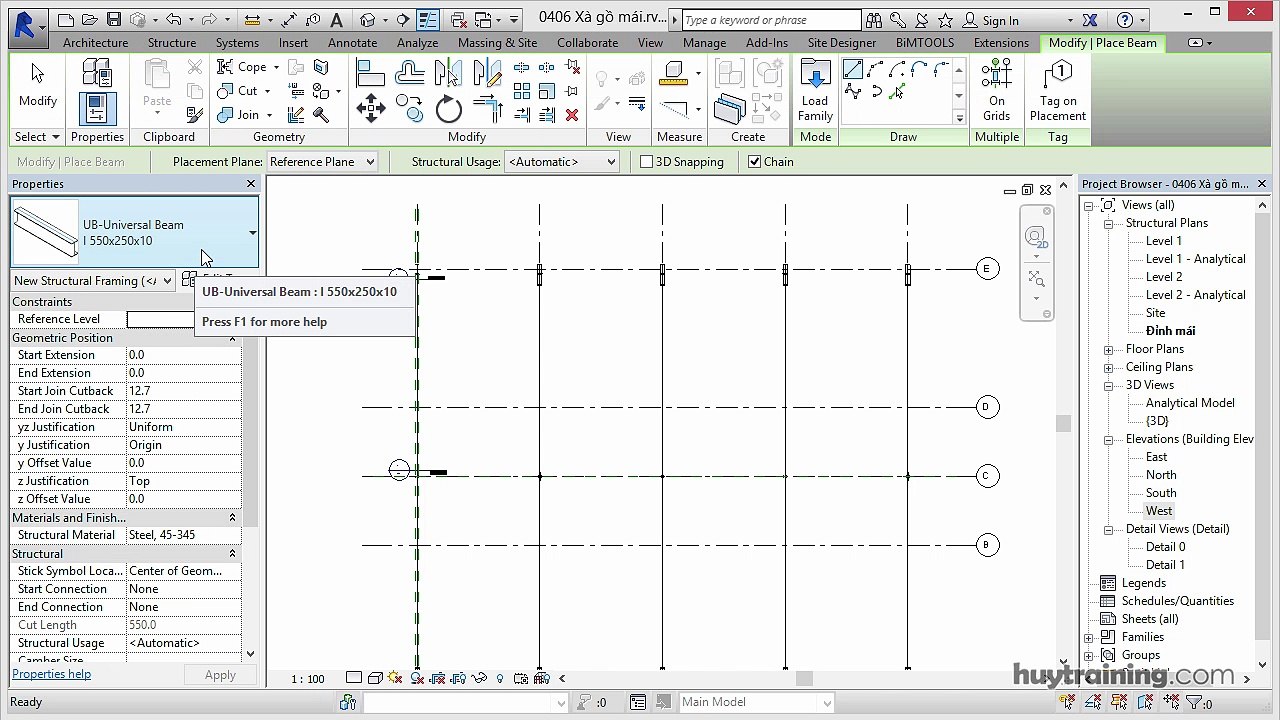Activate the Rotate tool
1280x720 pixels.
448,109
